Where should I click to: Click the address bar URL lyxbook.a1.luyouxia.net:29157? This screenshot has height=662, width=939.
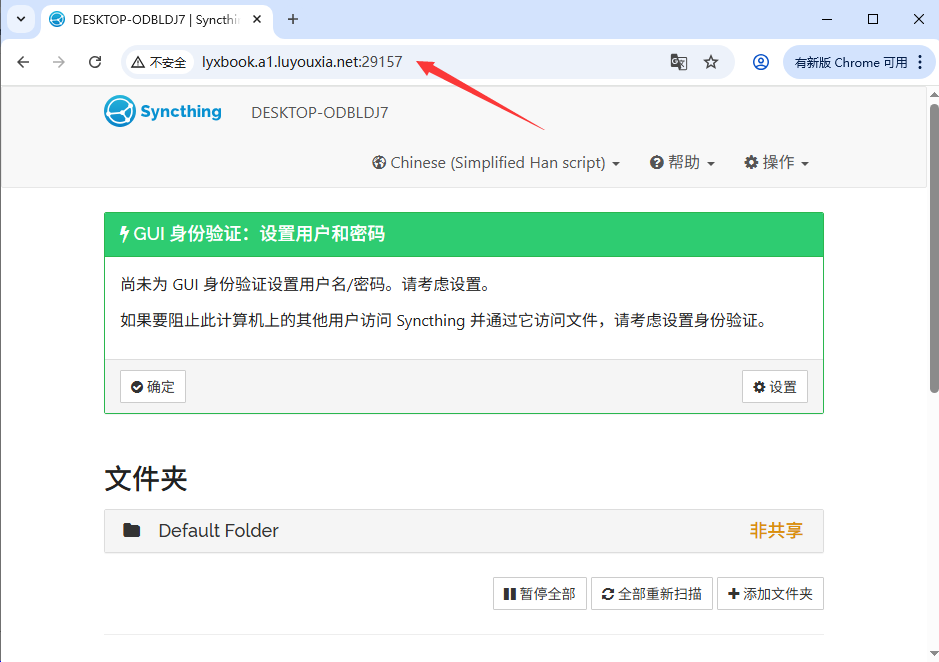302,62
